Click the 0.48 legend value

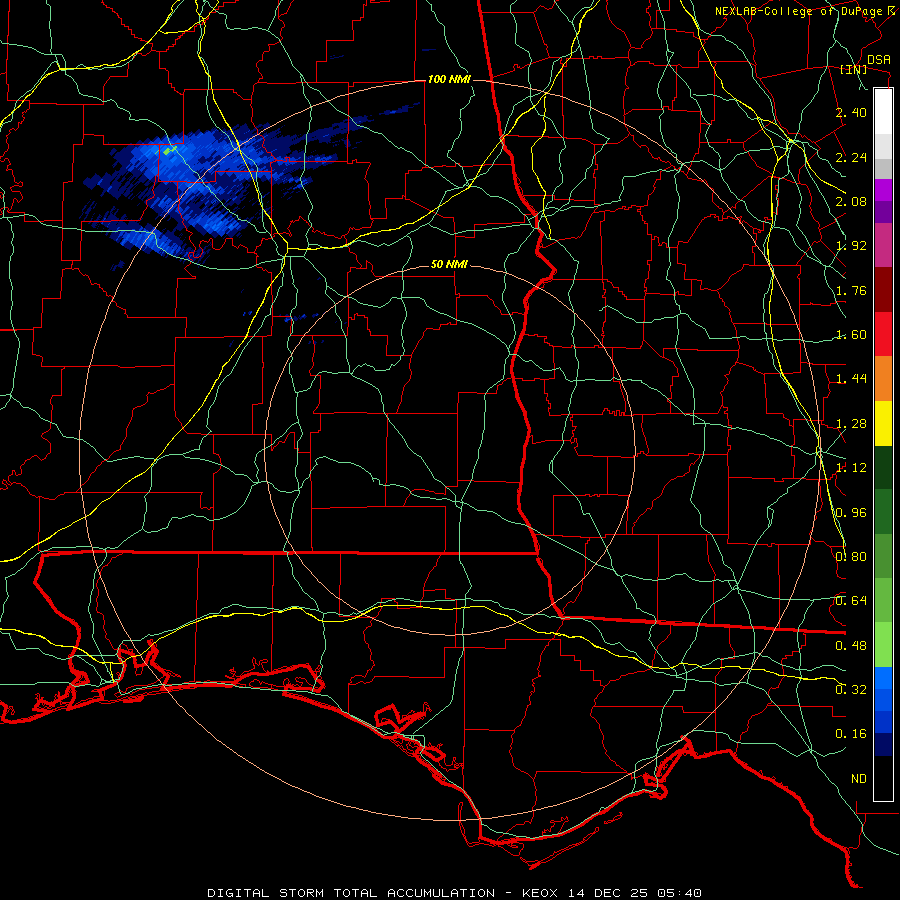[851, 646]
